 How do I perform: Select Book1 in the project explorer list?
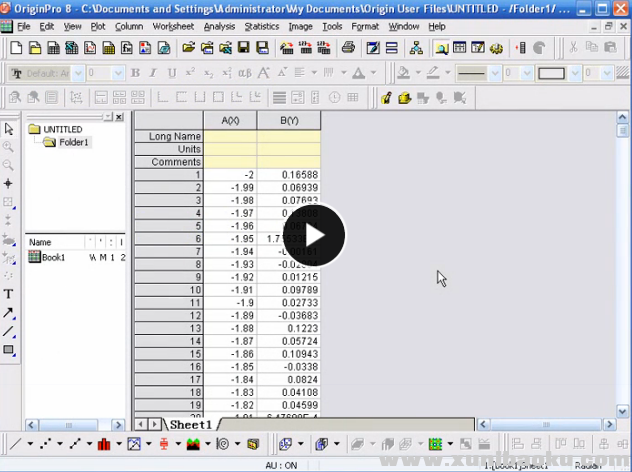coord(53,257)
